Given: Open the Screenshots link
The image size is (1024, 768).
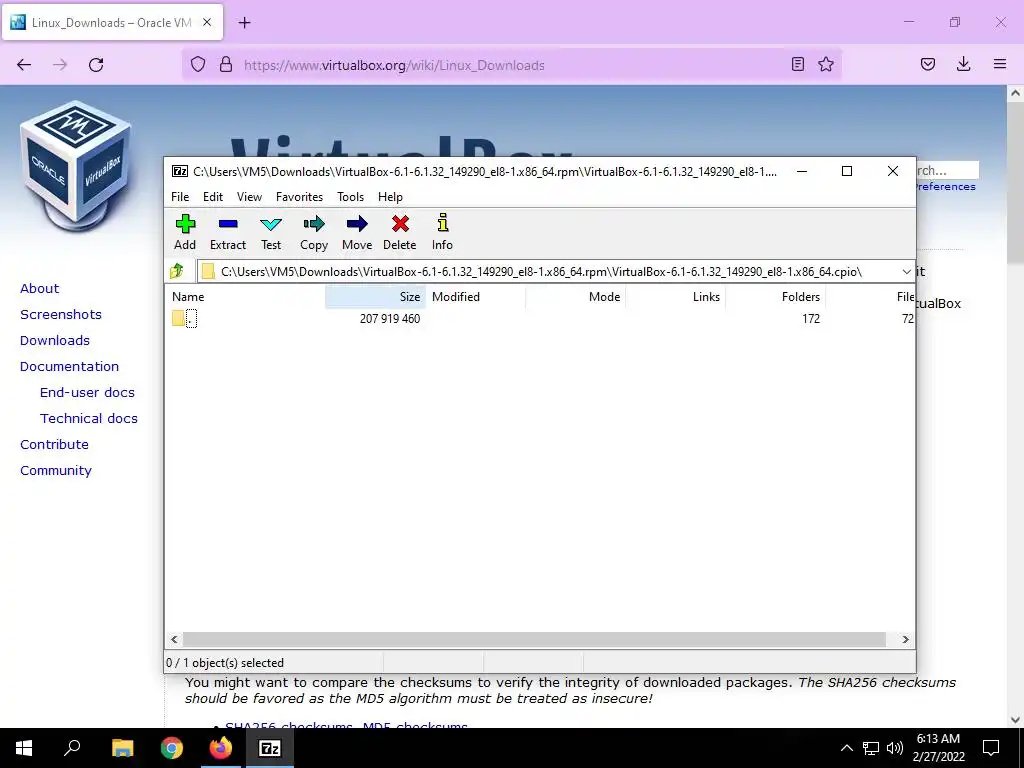Looking at the screenshot, I should 61,315.
